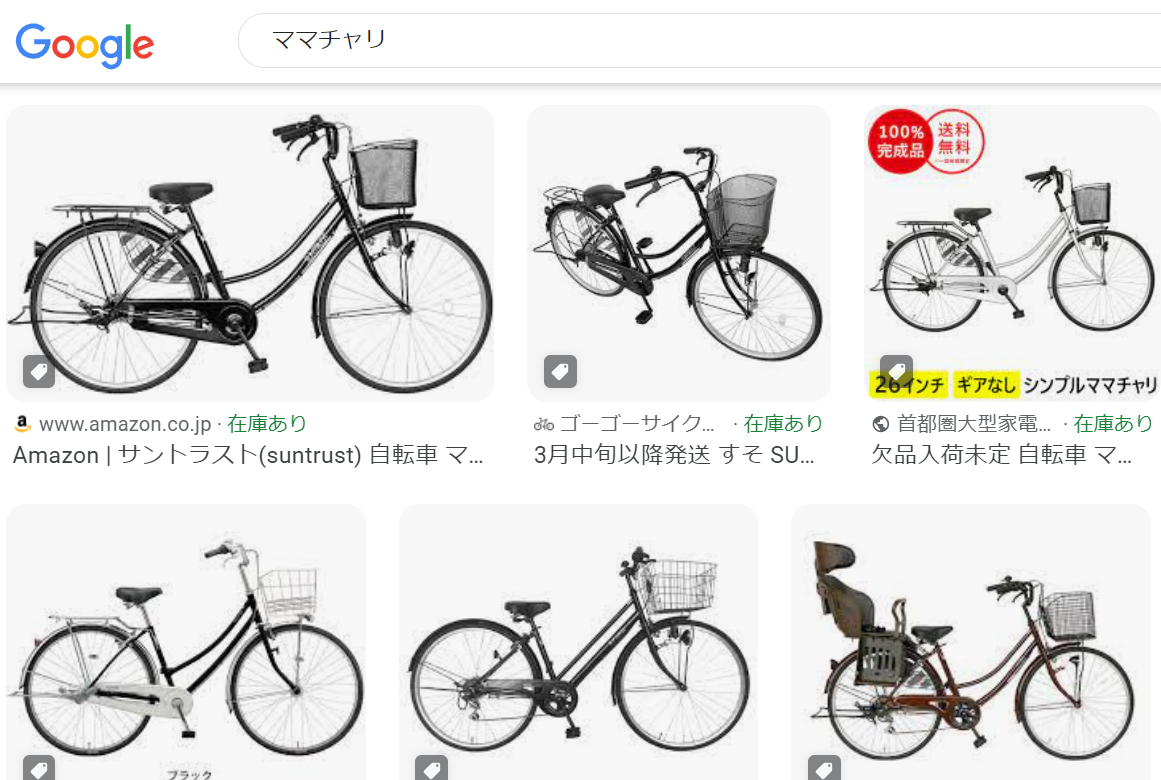Select the brown bicycle with child seat thumbnail

(x=971, y=641)
